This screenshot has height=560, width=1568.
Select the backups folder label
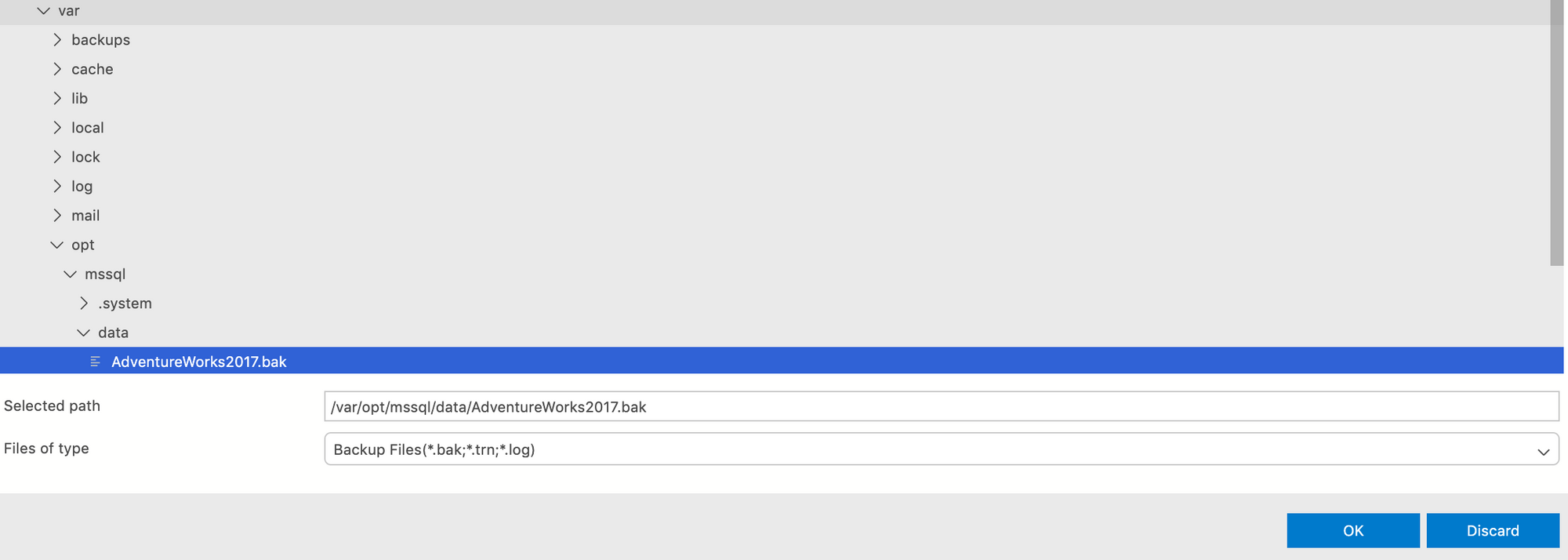[100, 40]
